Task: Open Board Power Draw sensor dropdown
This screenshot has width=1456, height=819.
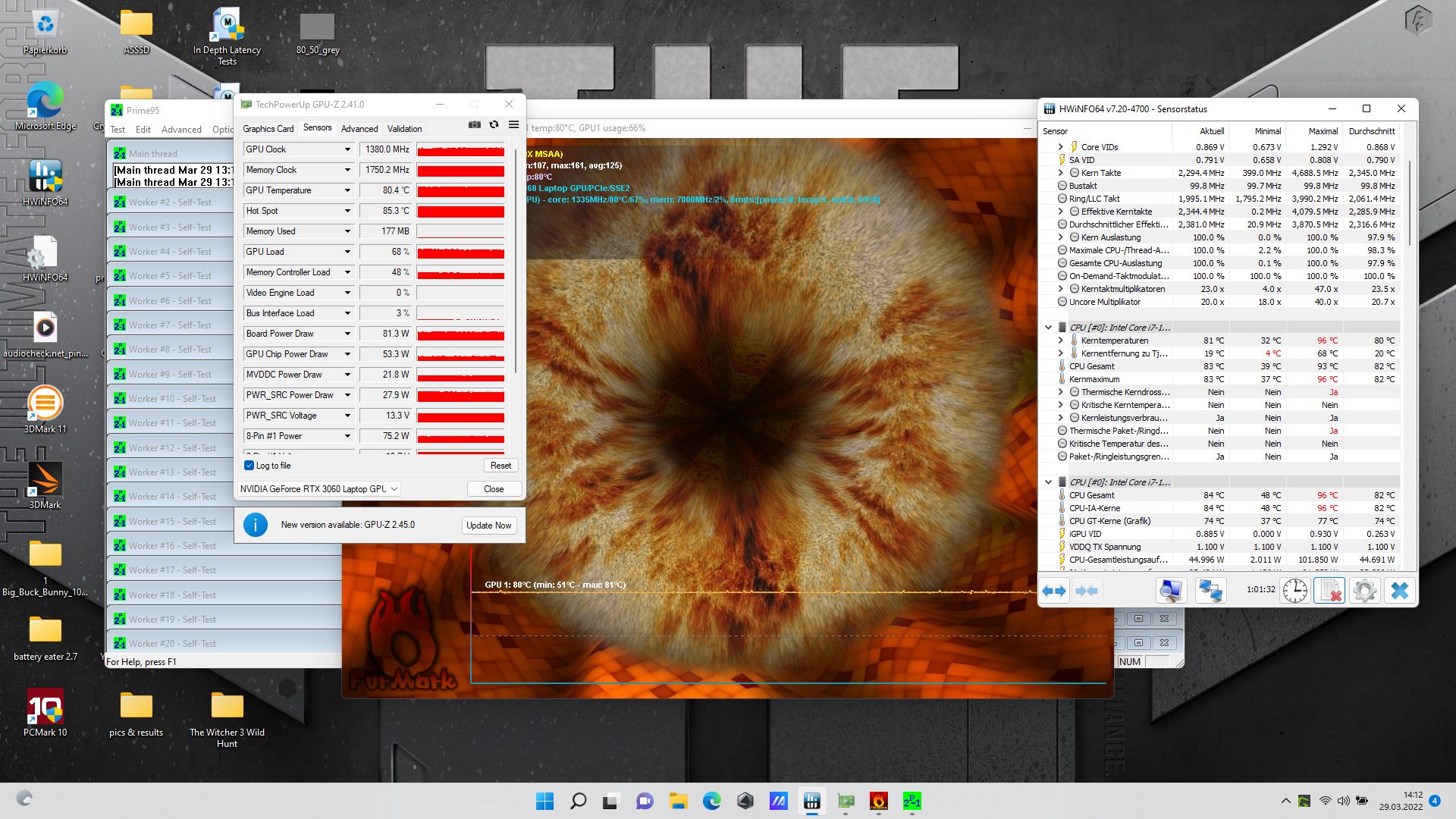Action: [x=347, y=334]
